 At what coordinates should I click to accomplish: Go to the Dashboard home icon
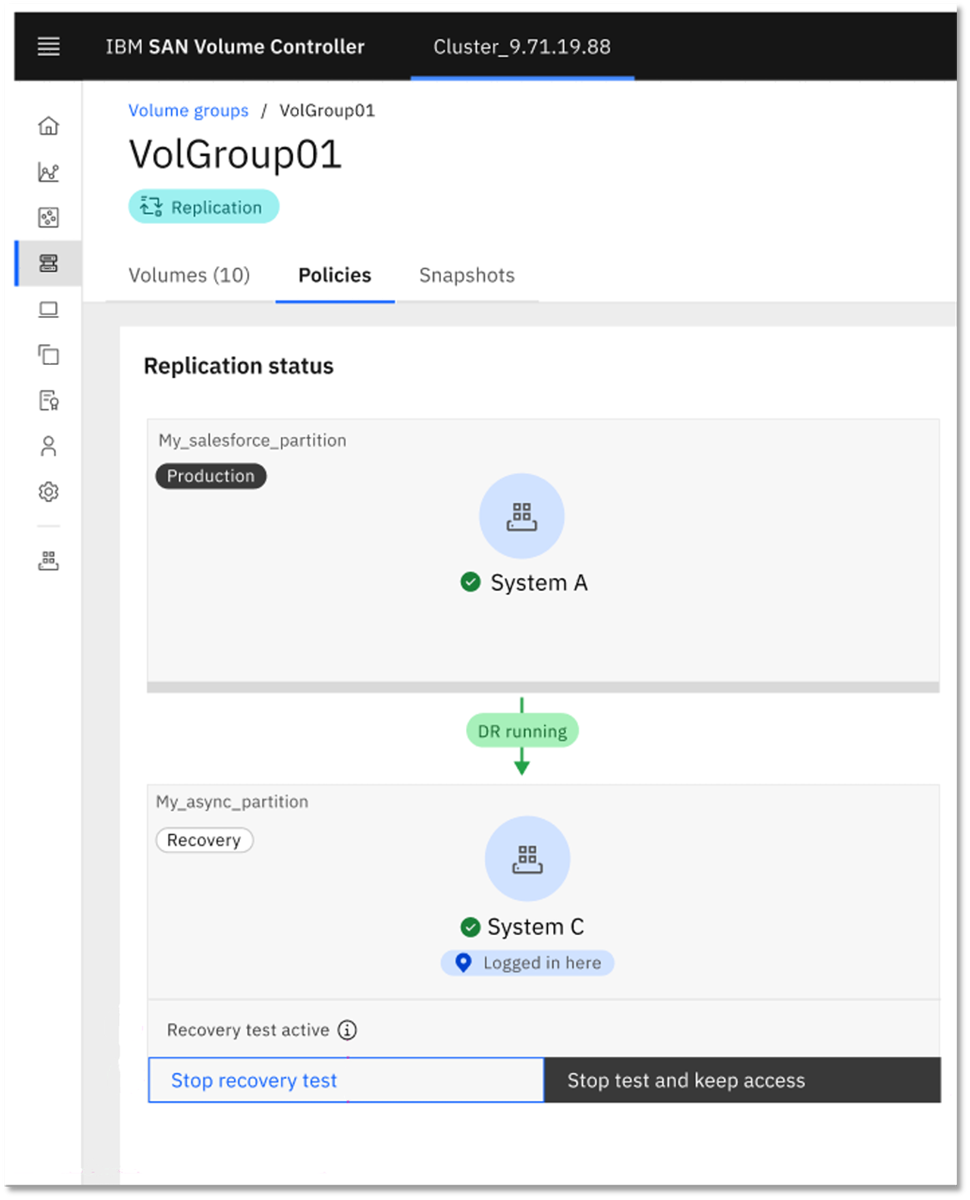coord(47,125)
